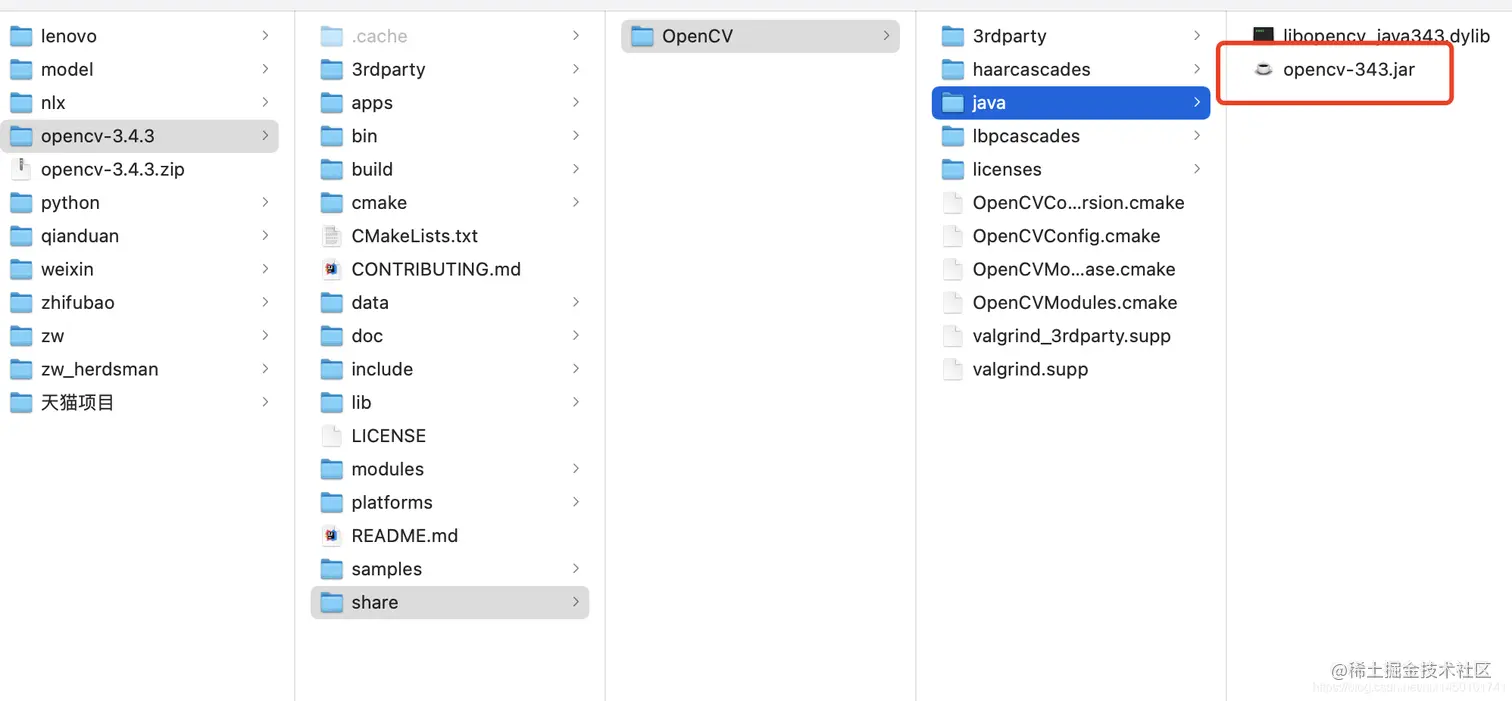Expand the 3rdparty chevron in second column

(576, 69)
